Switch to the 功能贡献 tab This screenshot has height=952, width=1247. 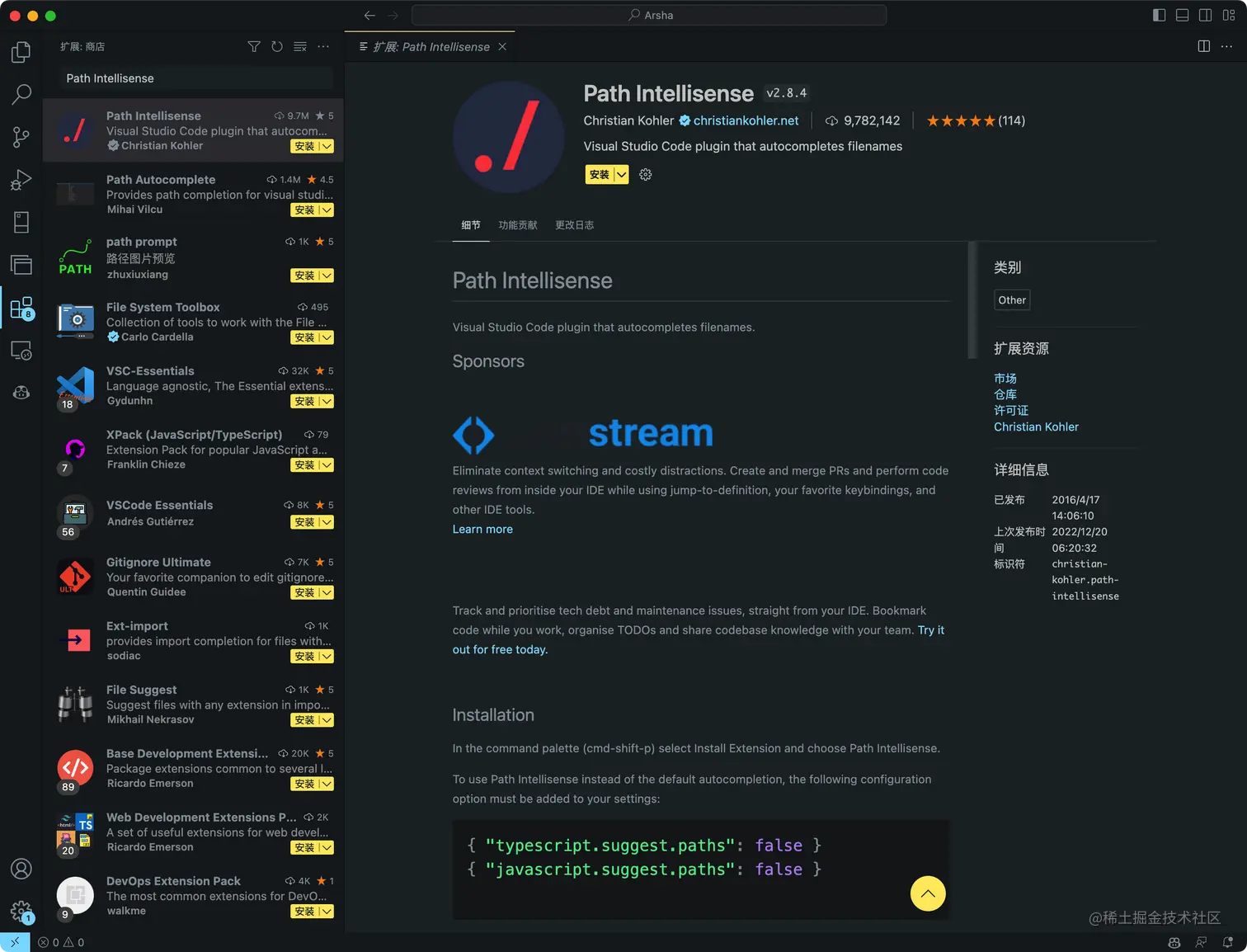(518, 225)
